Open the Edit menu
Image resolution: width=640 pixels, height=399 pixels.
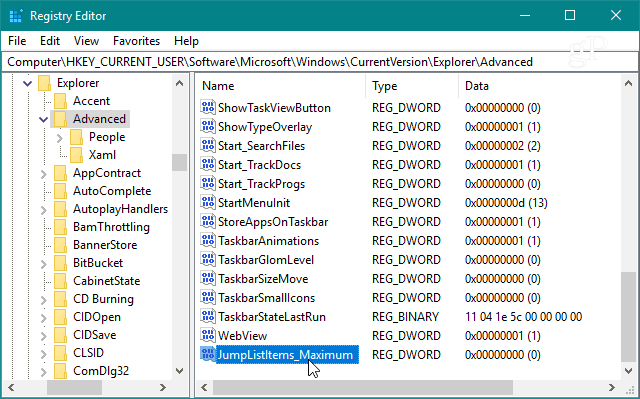pyautogui.click(x=50, y=41)
